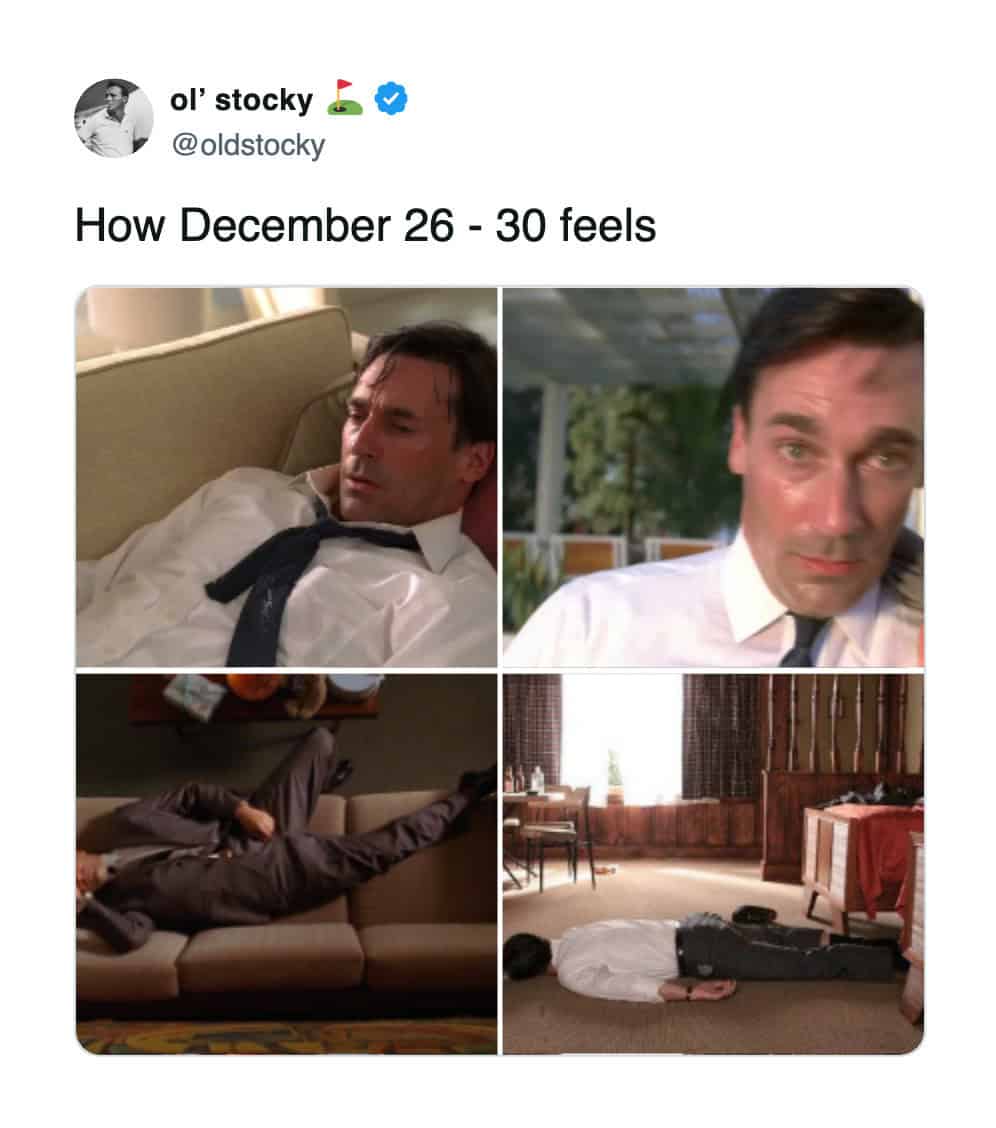Click the golf flag emoji beside name
The width and height of the screenshot is (996, 1128).
[344, 98]
